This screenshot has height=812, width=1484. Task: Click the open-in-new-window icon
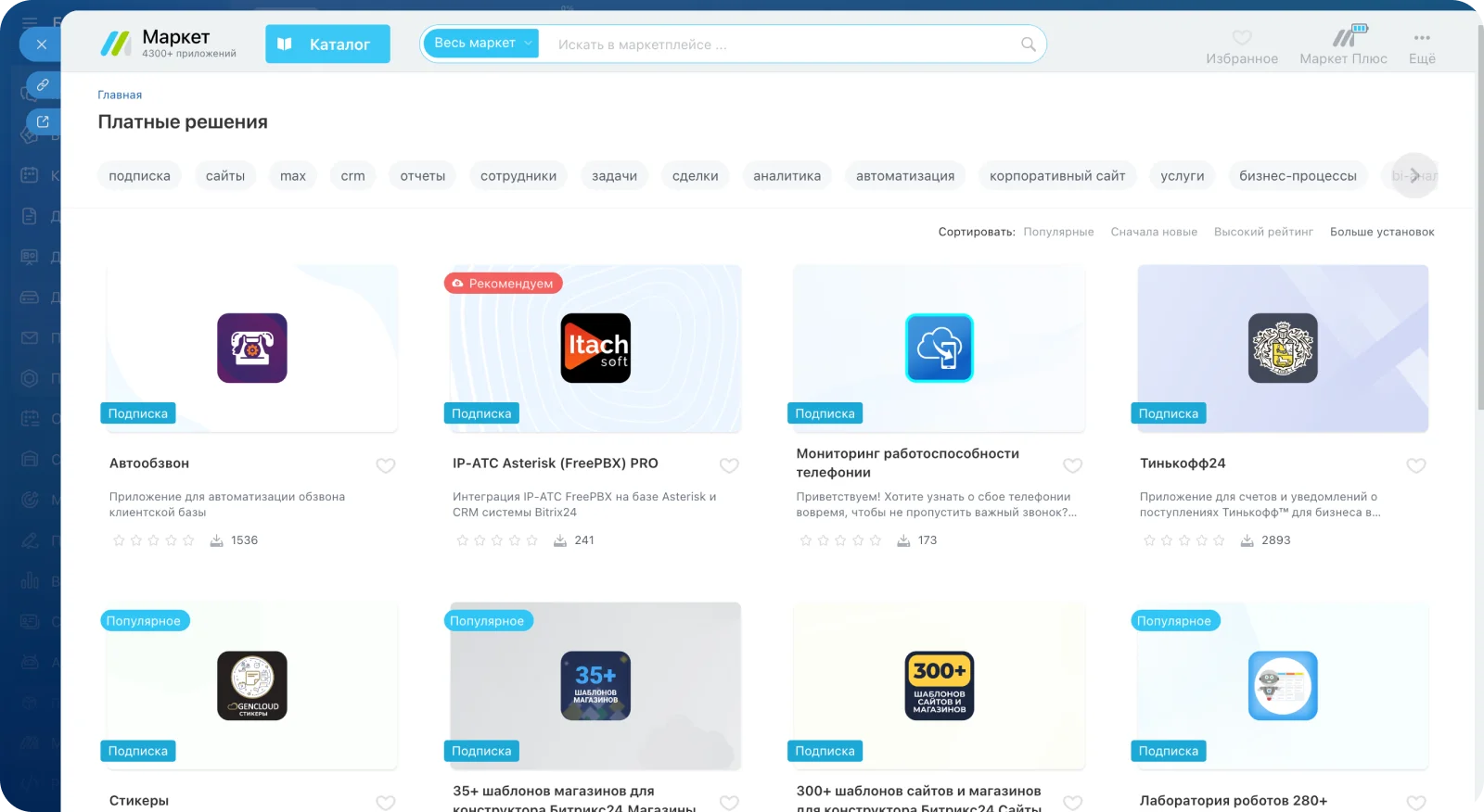43,121
